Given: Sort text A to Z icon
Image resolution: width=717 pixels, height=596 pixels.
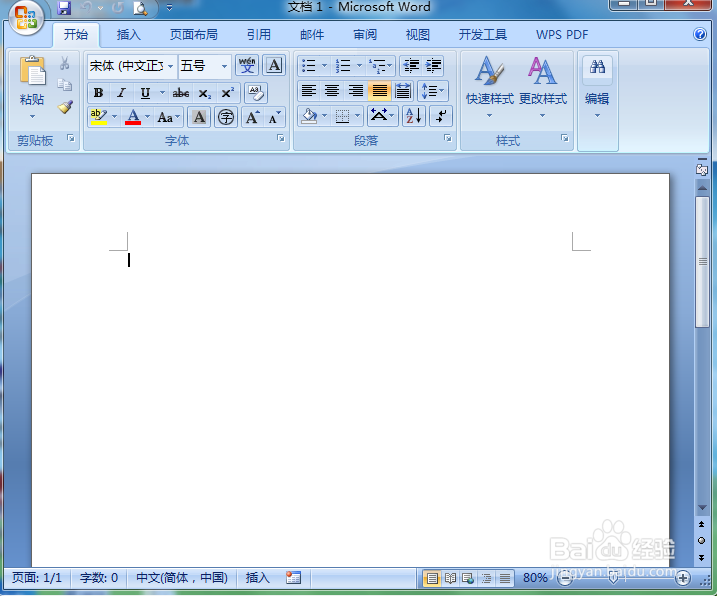Looking at the screenshot, I should [414, 116].
